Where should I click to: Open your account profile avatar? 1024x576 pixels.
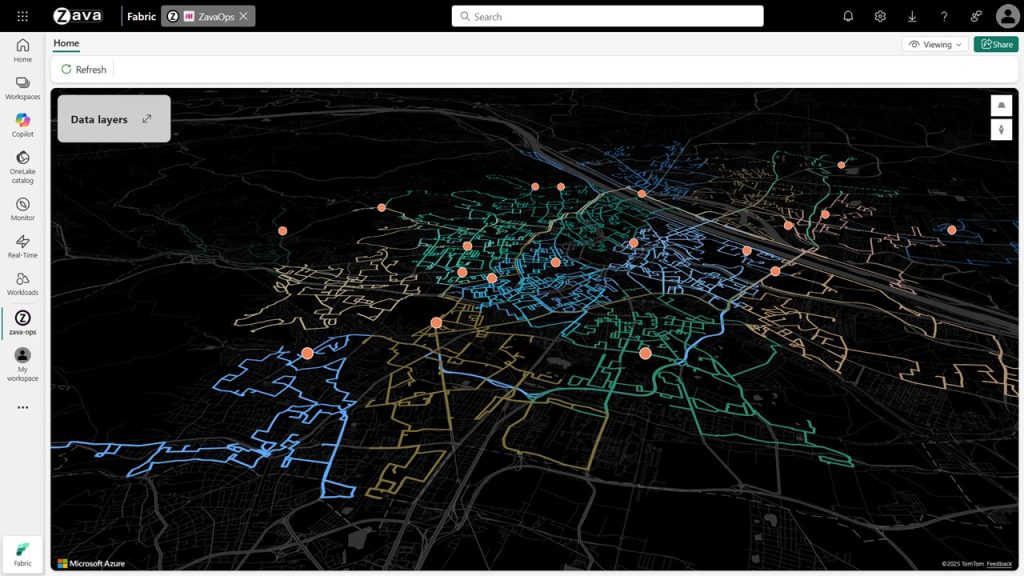pyautogui.click(x=1006, y=16)
